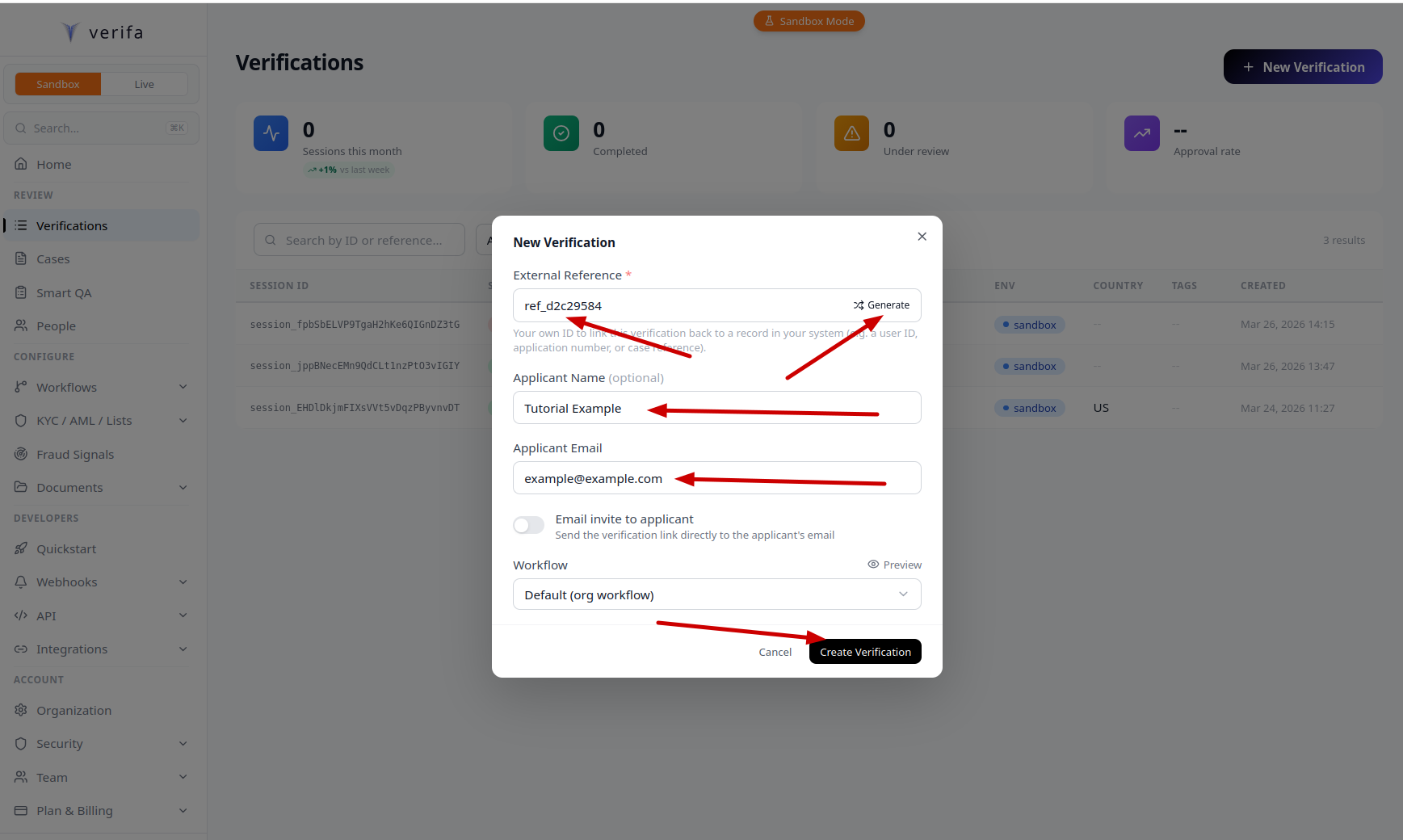This screenshot has width=1403, height=840.
Task: Select the Verifications tab in sidebar
Action: (x=72, y=225)
